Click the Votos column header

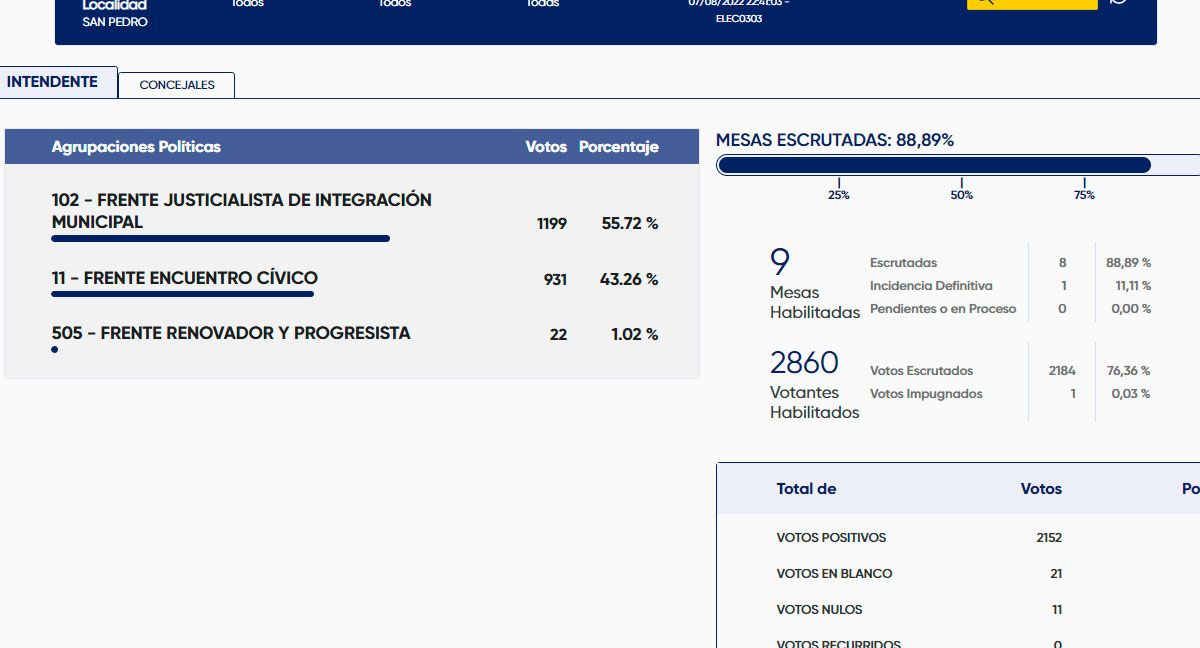545,147
